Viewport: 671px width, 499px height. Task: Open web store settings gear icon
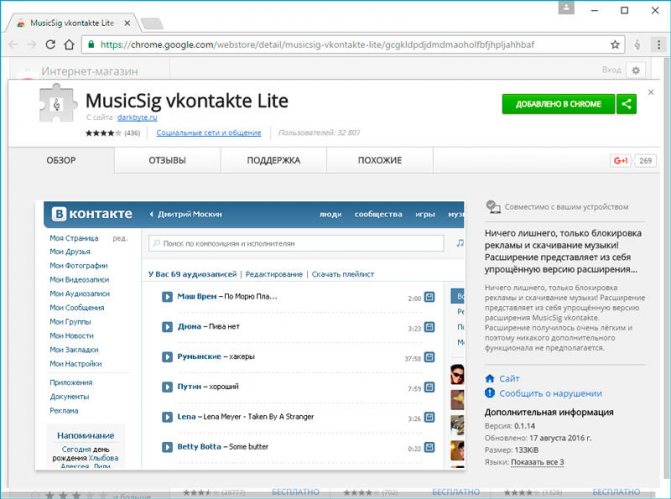[635, 70]
